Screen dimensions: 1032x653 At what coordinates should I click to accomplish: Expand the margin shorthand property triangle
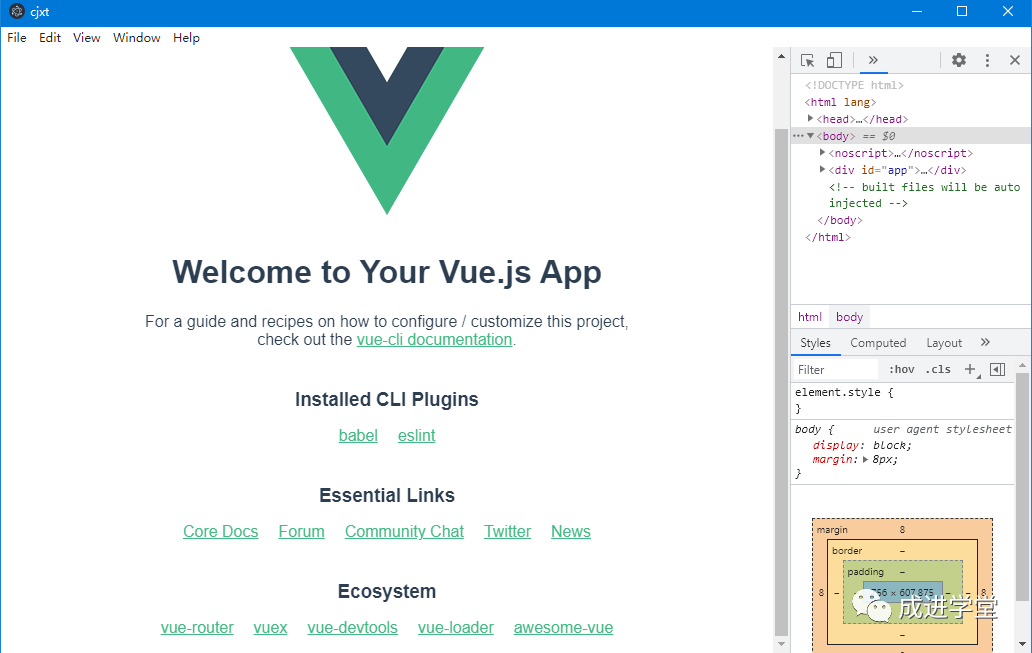865,459
